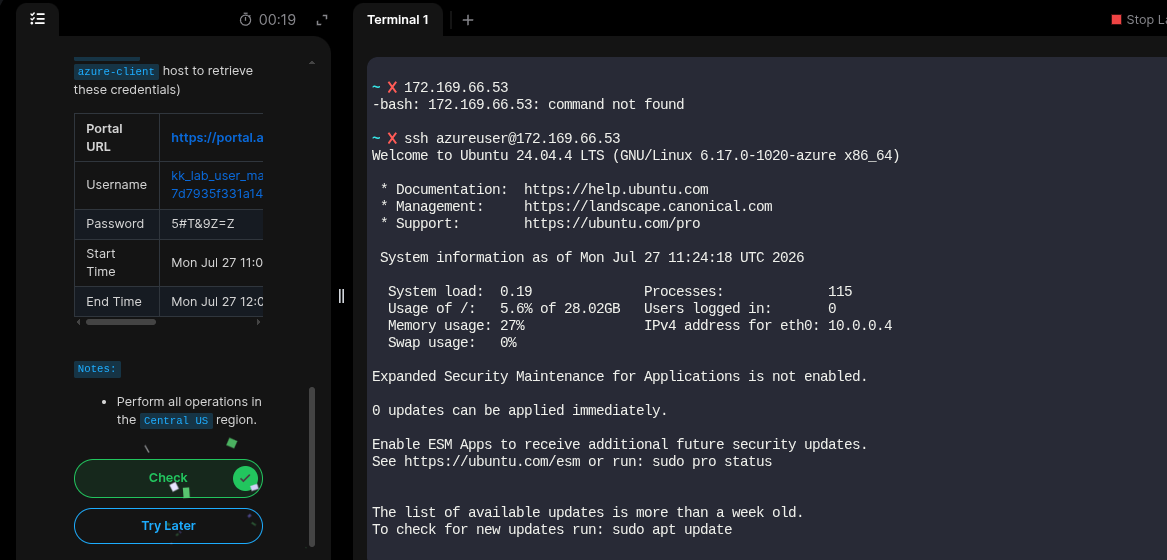
Task: Click the IPv4 address 10.0.0.4 entry
Action: click(x=768, y=325)
